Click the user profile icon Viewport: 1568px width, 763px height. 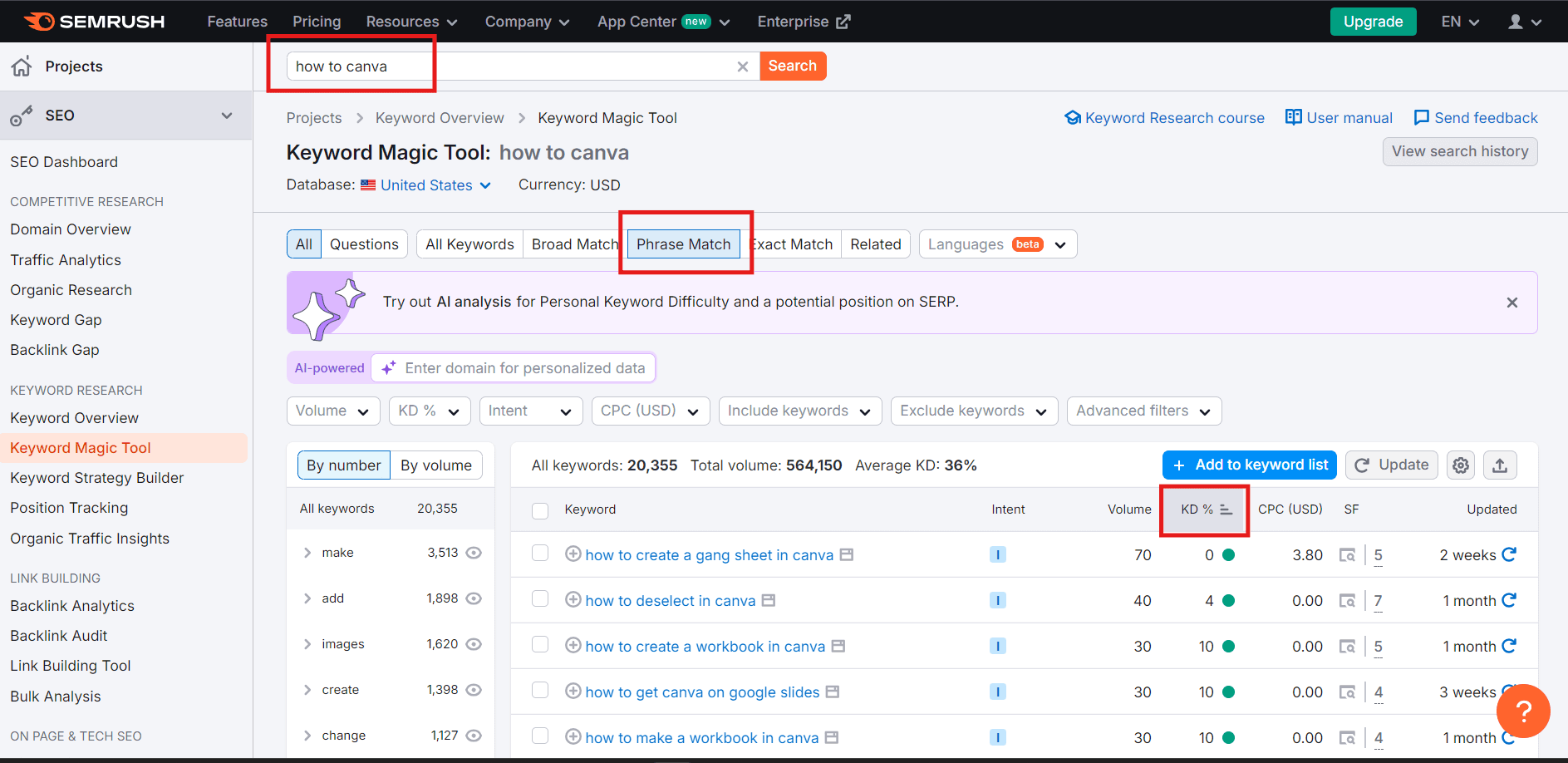point(1516,22)
